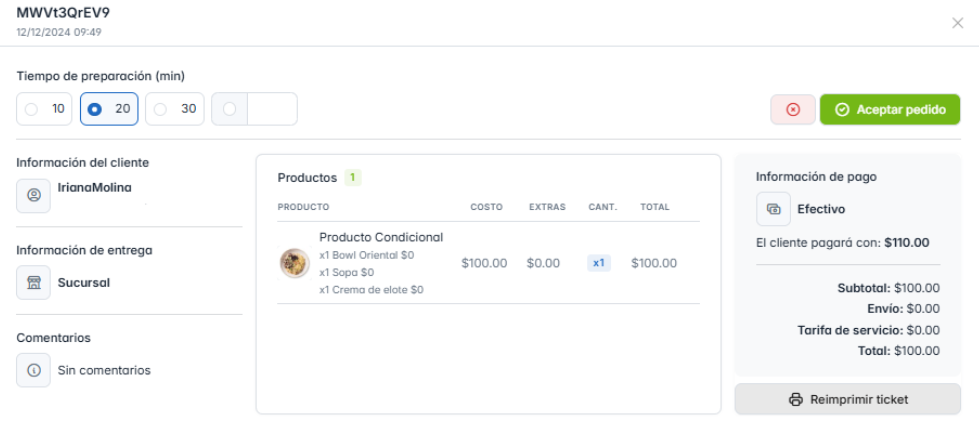This screenshot has width=979, height=432.
Task: Select 20 minutes preparation time
Action: coord(109,109)
